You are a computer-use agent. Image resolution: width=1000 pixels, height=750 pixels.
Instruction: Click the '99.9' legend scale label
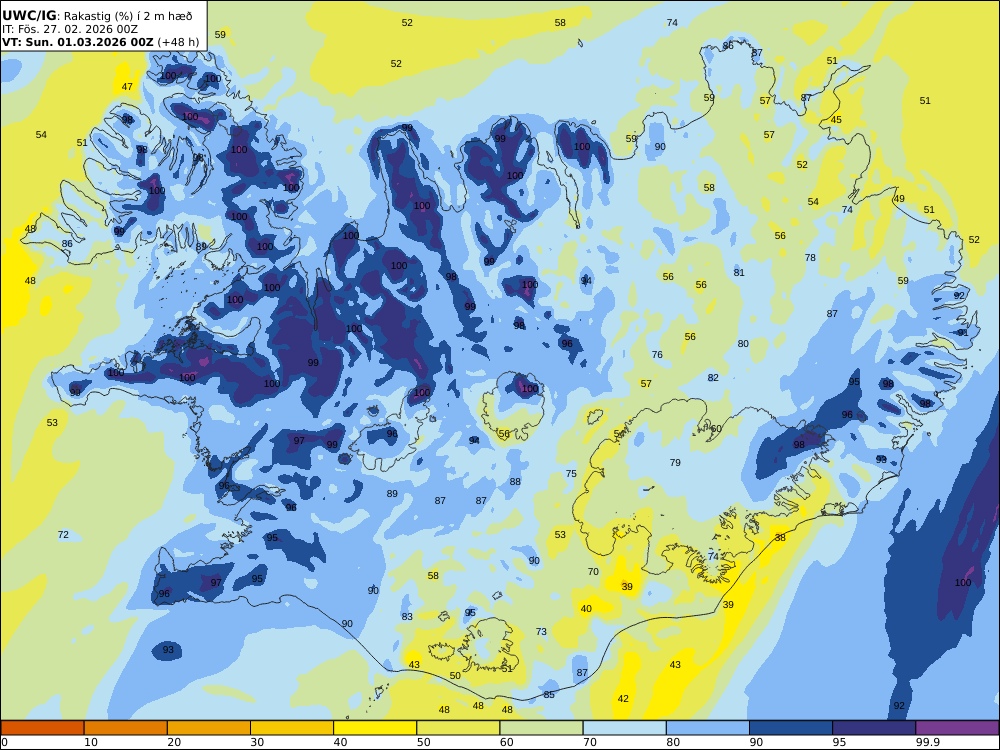coord(926,742)
